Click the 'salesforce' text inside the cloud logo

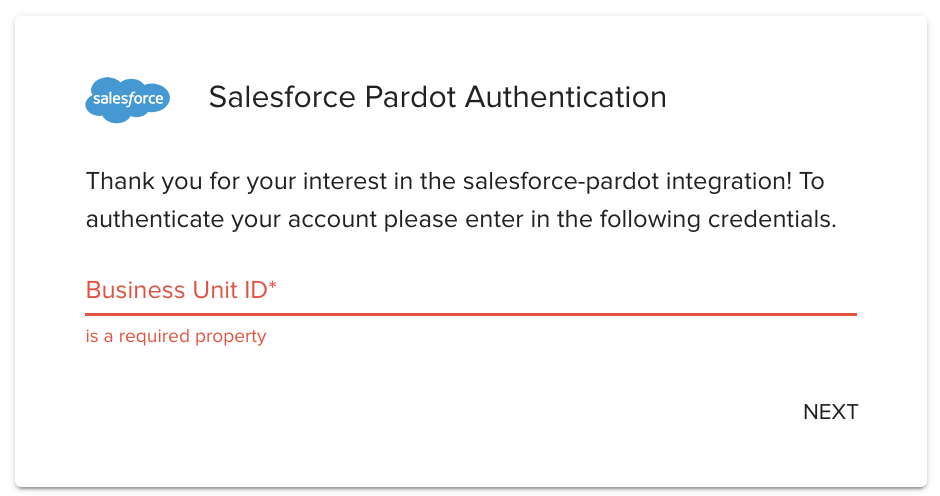point(128,100)
